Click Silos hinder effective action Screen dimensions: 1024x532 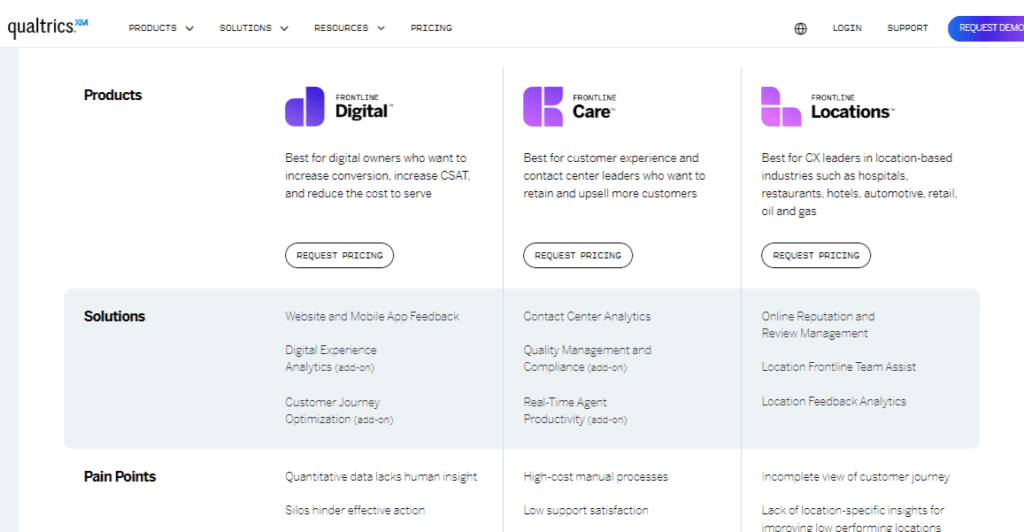(x=355, y=510)
